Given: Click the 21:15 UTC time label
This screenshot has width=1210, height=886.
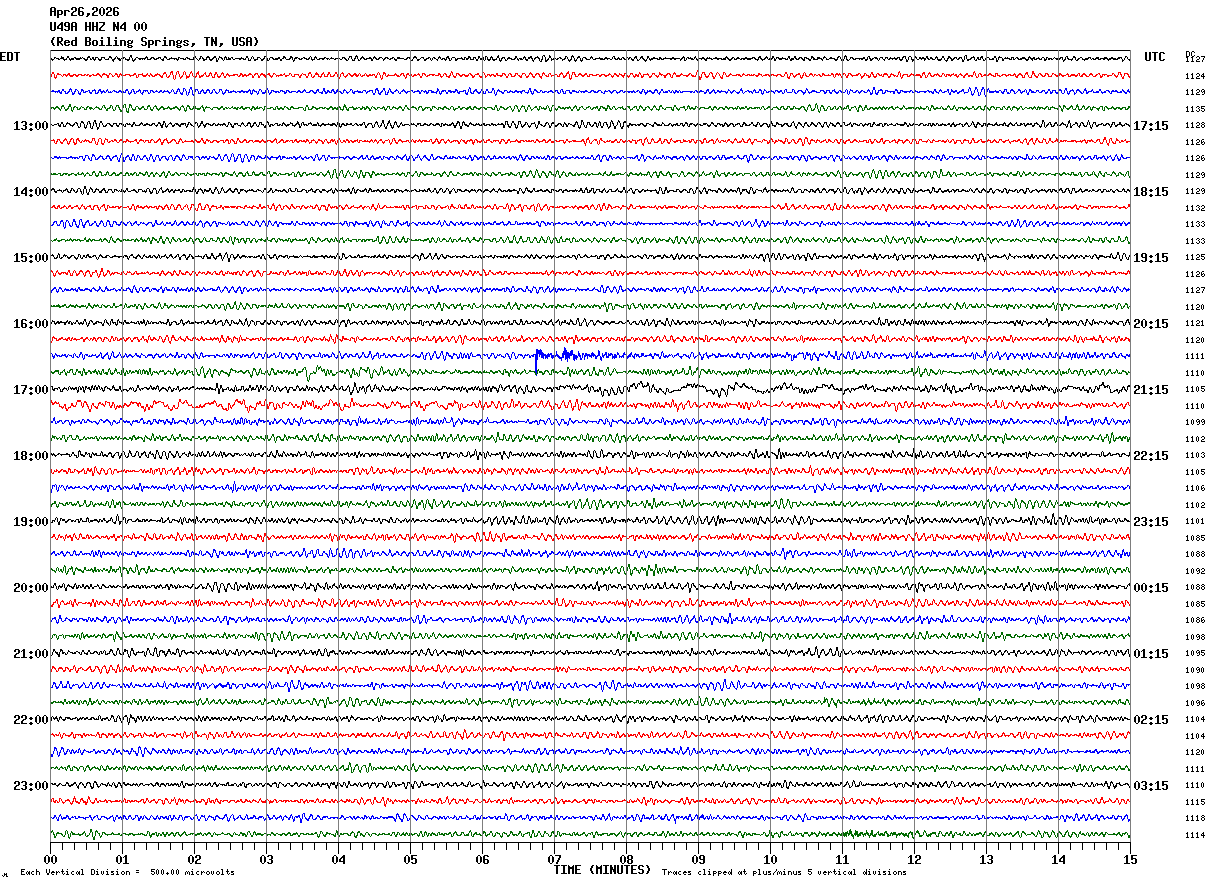Looking at the screenshot, I should click(x=1151, y=390).
